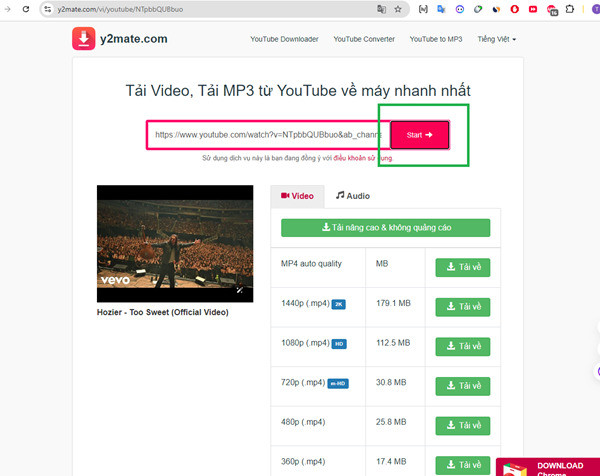This screenshot has height=476, width=600.
Task: Click the Hozier - Too Sweet title text
Action: (163, 312)
